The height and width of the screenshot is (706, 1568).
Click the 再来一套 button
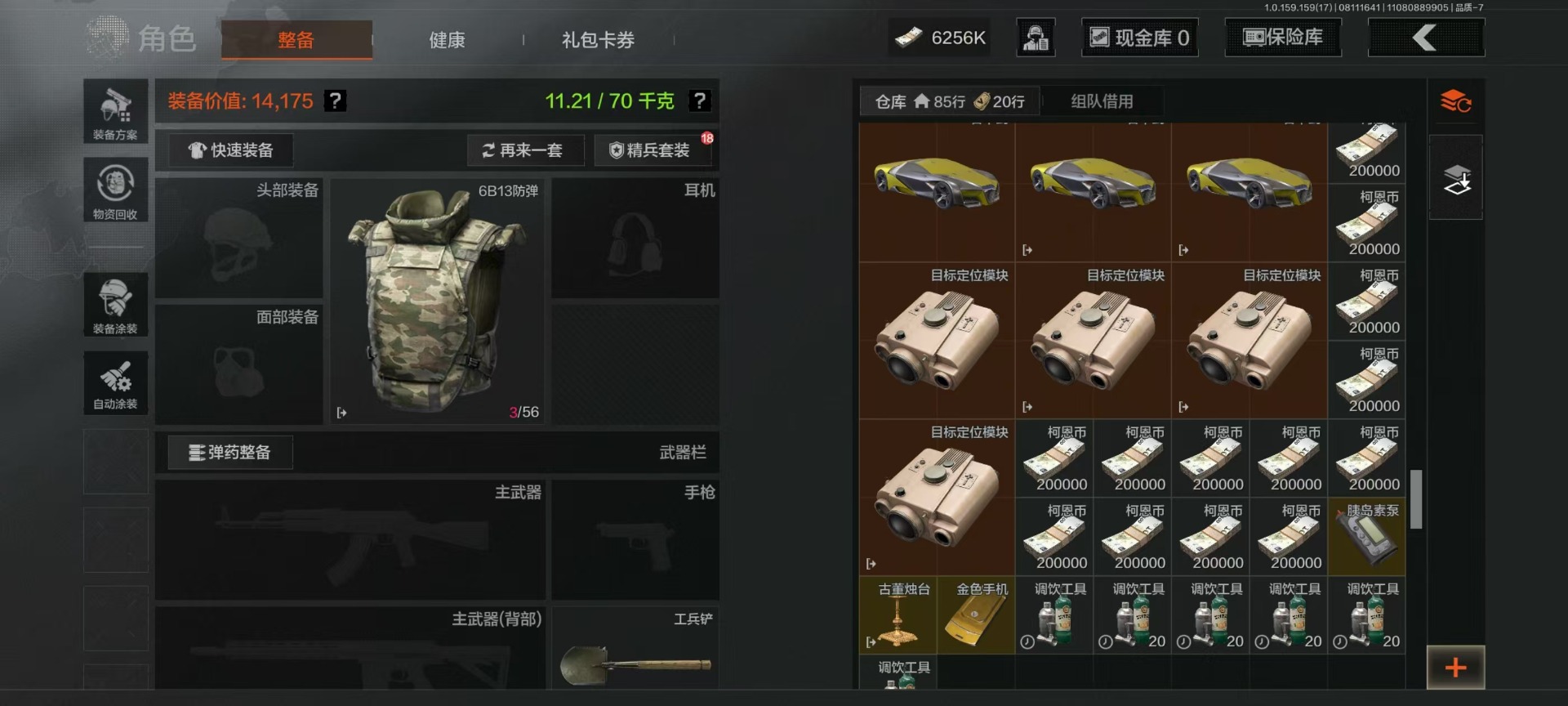coord(525,150)
